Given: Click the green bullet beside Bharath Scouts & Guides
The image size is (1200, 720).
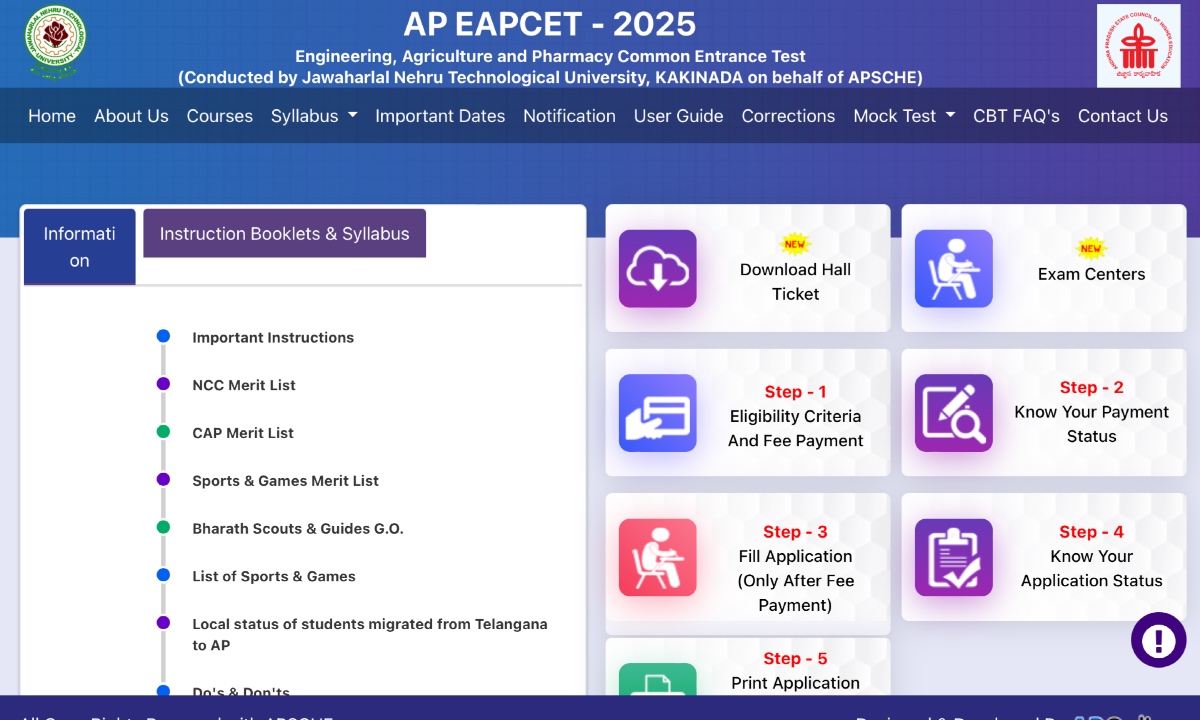Looking at the screenshot, I should coord(163,527).
